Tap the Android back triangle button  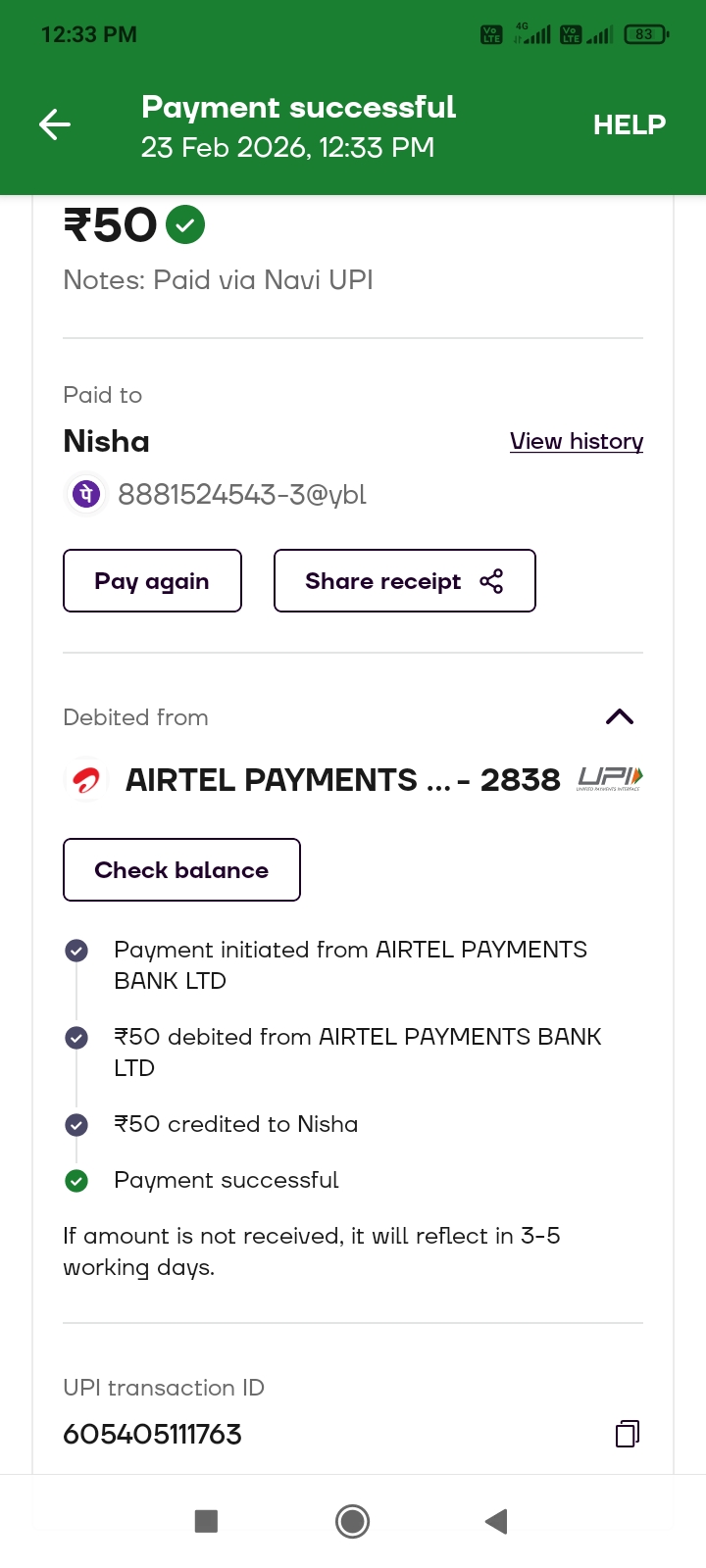click(x=496, y=1521)
